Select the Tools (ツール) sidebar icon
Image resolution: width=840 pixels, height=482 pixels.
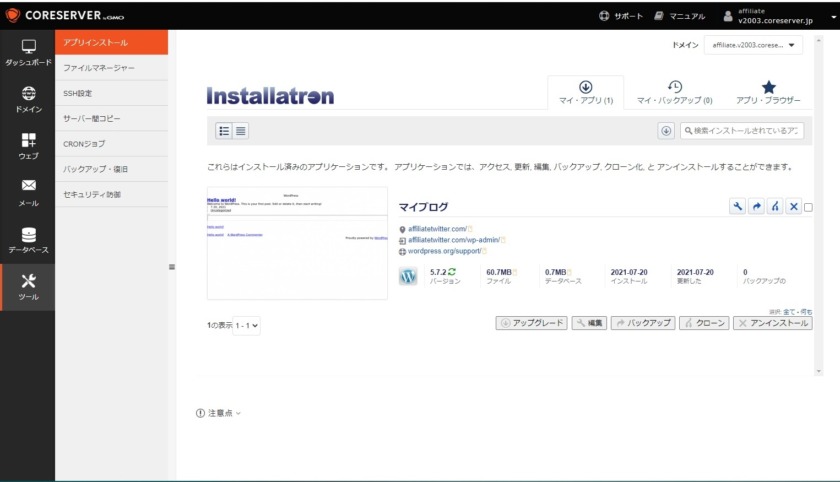[28, 287]
